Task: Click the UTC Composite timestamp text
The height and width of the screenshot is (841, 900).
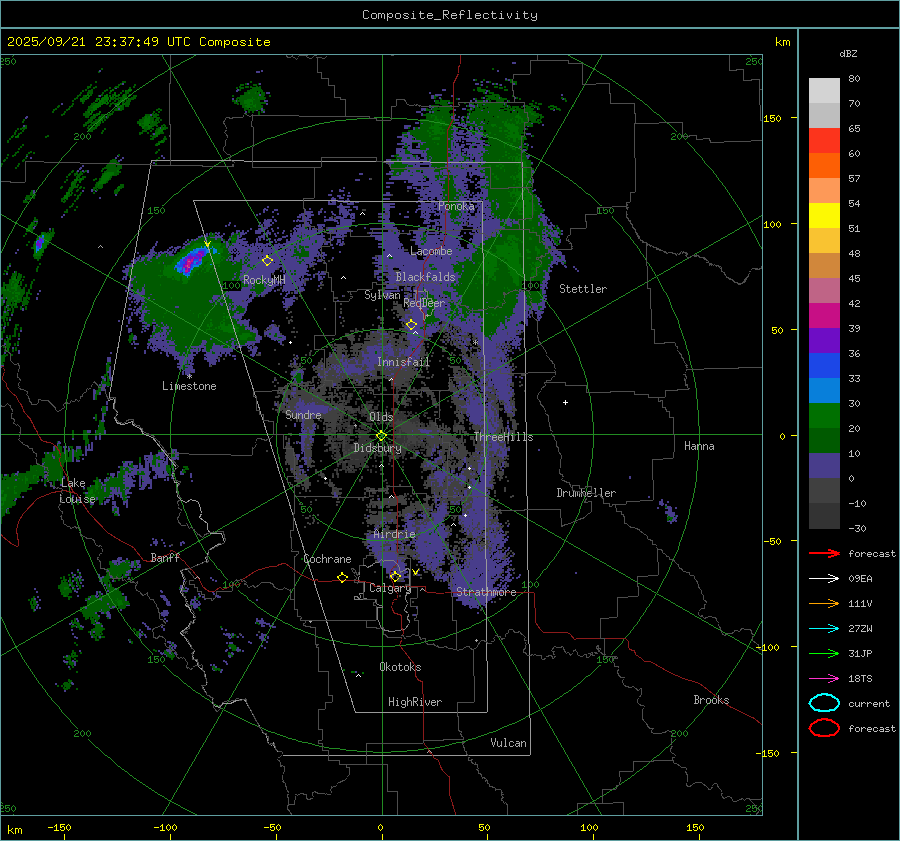Action: (x=138, y=42)
